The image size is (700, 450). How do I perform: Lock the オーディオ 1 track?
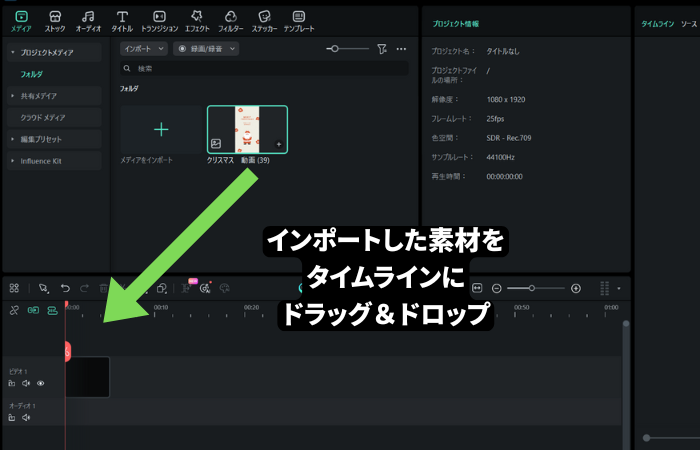coord(12,417)
